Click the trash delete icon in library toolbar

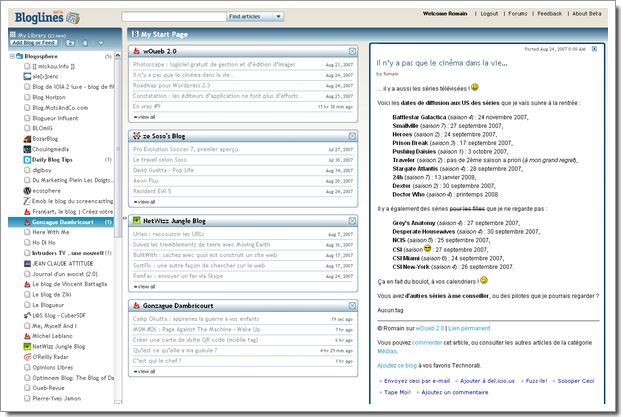click(x=85, y=43)
